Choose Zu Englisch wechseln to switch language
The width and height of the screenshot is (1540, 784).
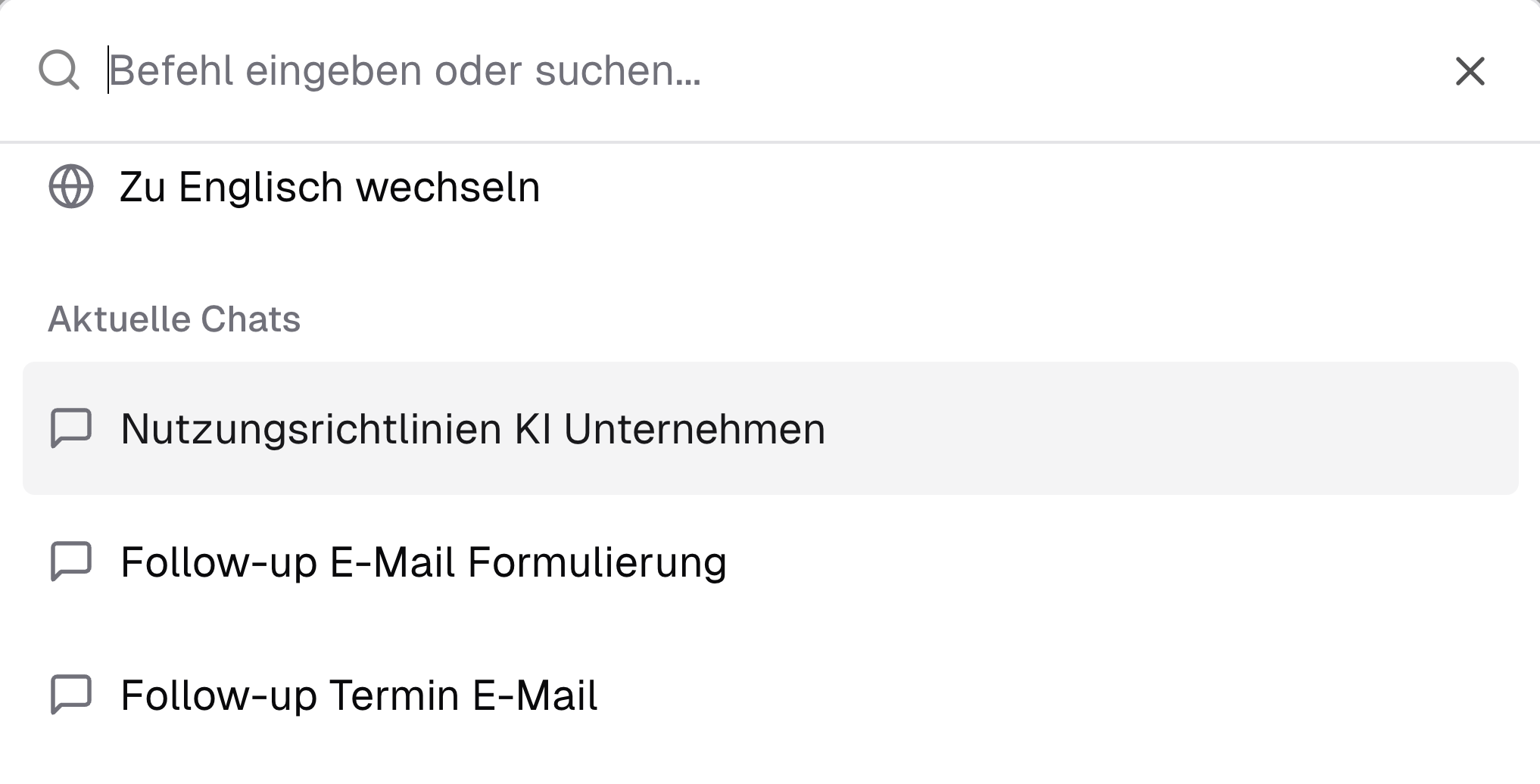click(x=329, y=186)
